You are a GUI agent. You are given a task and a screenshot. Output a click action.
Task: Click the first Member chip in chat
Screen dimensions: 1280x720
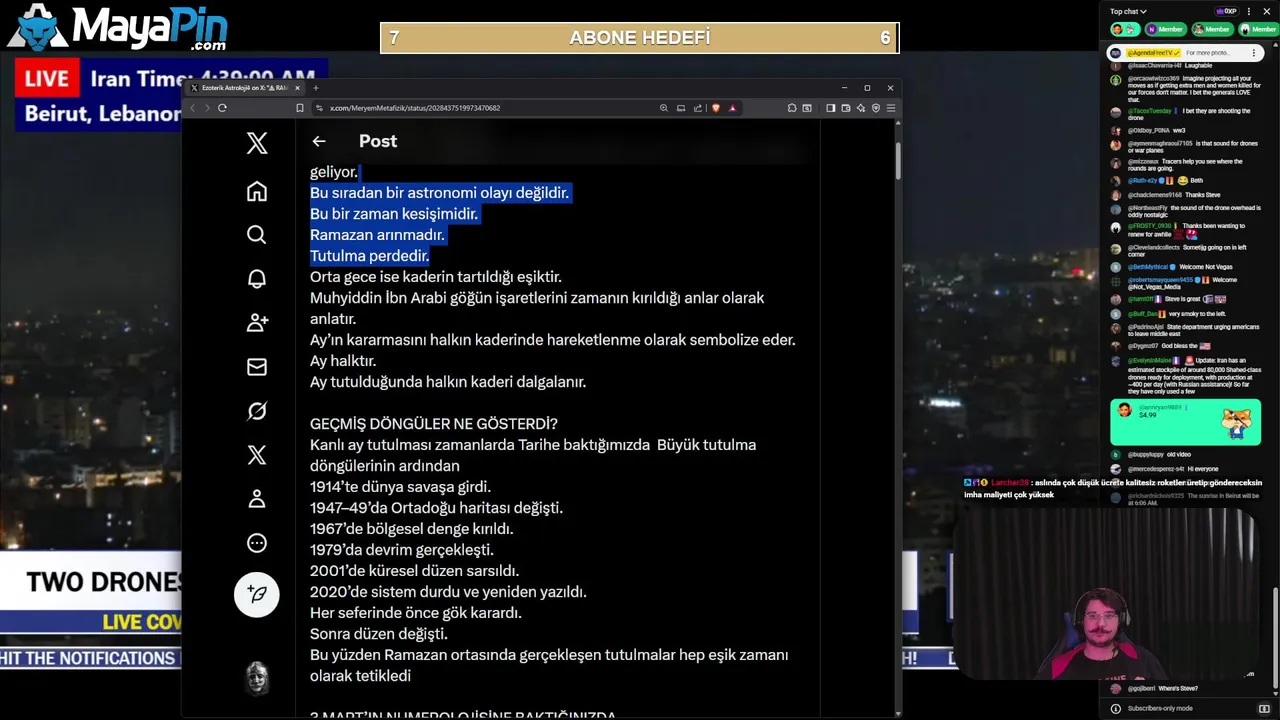click(x=1164, y=29)
